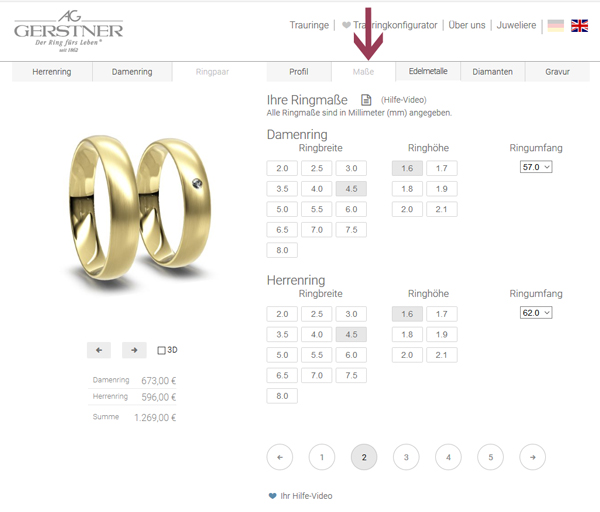Go to step 3 in pagination
The height and width of the screenshot is (512, 600).
coord(406,457)
